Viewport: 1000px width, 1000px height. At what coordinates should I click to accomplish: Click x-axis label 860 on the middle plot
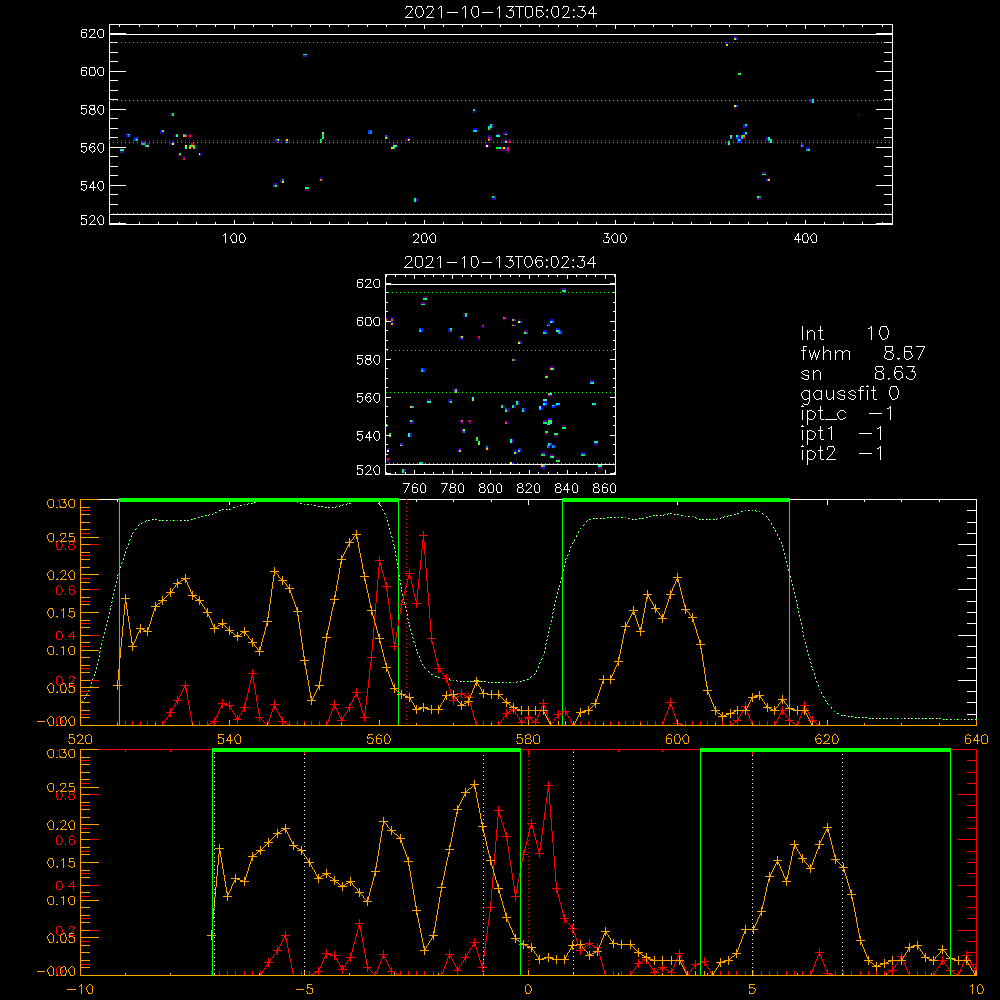pyautogui.click(x=605, y=489)
